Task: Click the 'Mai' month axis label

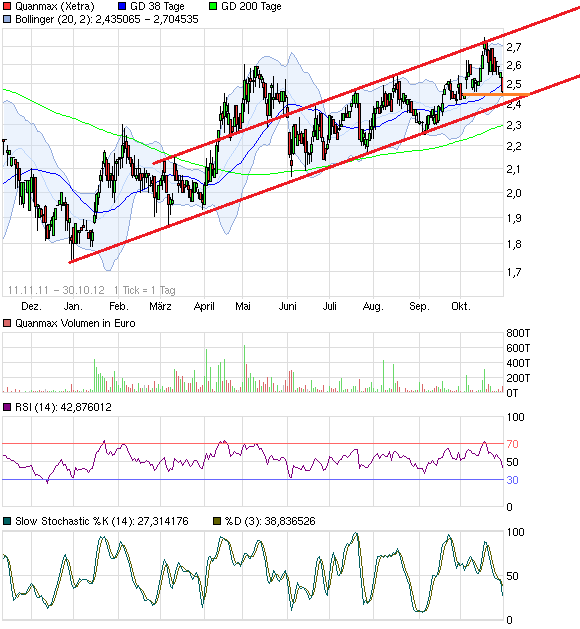Action: [x=243, y=306]
